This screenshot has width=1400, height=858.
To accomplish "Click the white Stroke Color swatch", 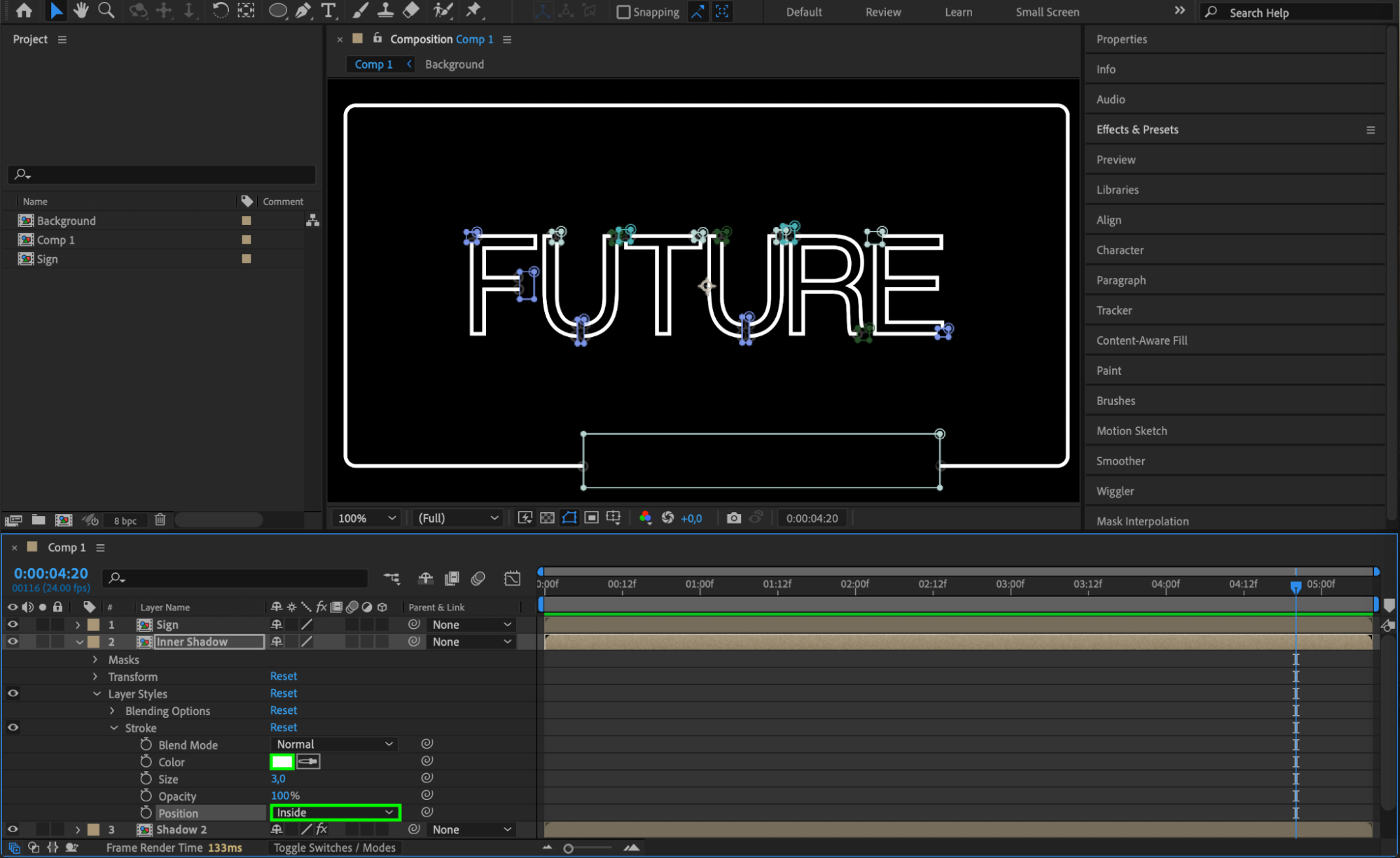I will 282,761.
